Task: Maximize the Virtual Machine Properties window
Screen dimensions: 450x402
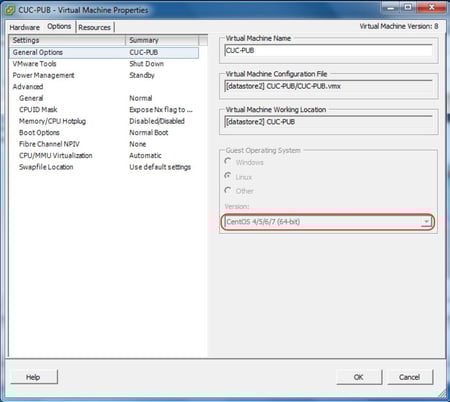Action: point(407,7)
